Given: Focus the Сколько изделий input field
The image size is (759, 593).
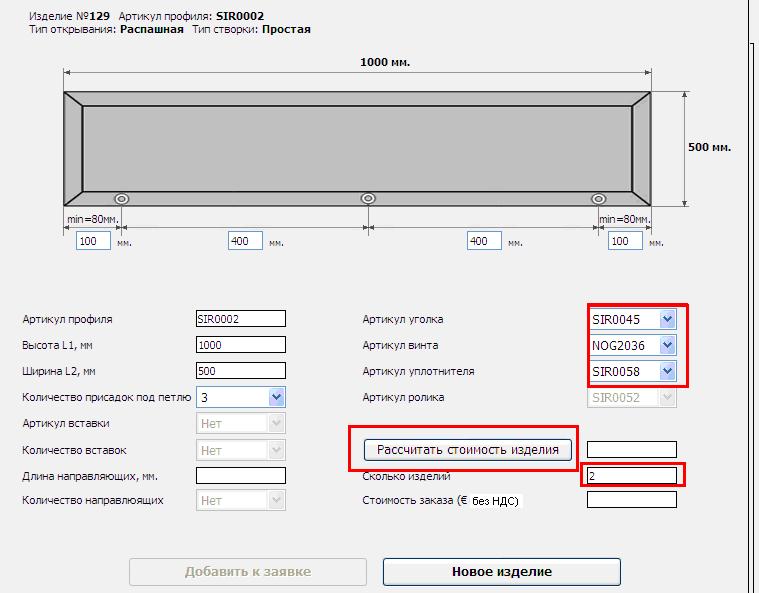Looking at the screenshot, I should tap(631, 476).
